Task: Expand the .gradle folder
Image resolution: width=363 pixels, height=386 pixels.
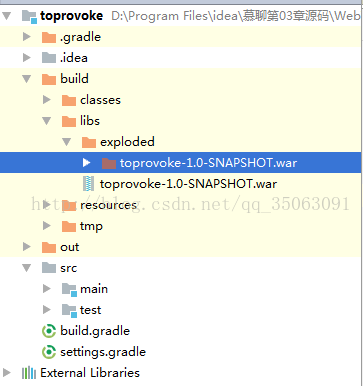Action: click(x=27, y=37)
